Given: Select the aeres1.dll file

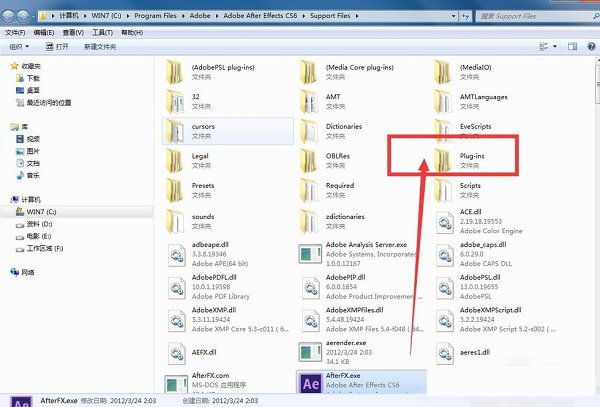Looking at the screenshot, I should 463,353.
